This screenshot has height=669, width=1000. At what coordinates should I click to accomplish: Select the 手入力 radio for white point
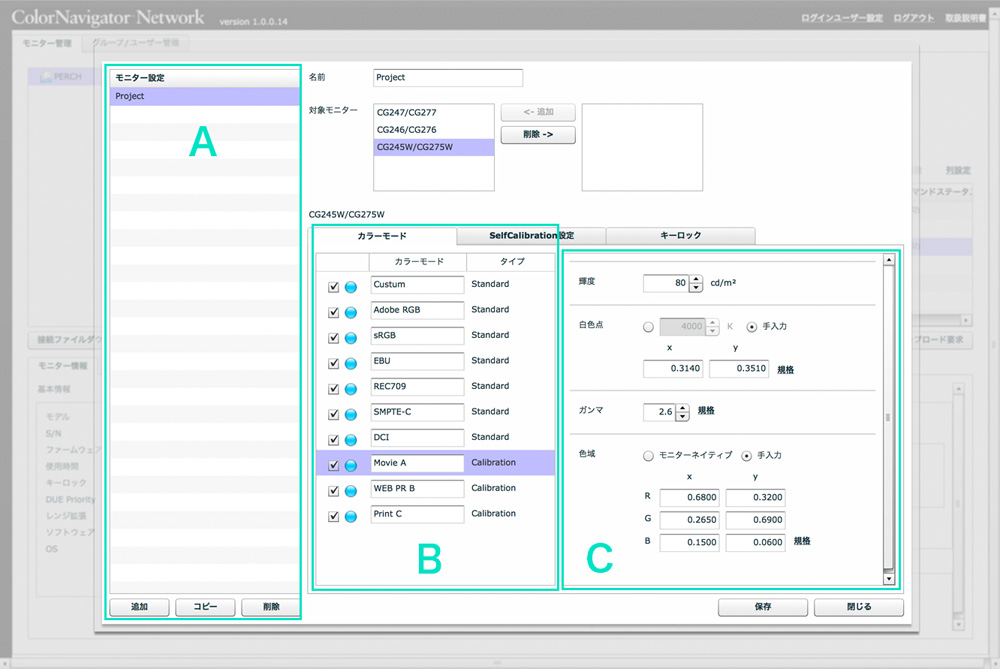(x=752, y=327)
